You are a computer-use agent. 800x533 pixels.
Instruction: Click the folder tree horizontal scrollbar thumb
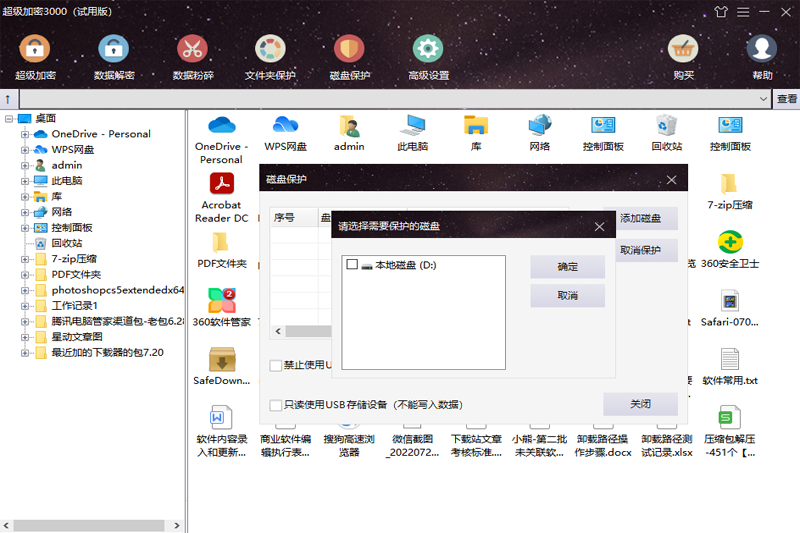[x=89, y=525]
